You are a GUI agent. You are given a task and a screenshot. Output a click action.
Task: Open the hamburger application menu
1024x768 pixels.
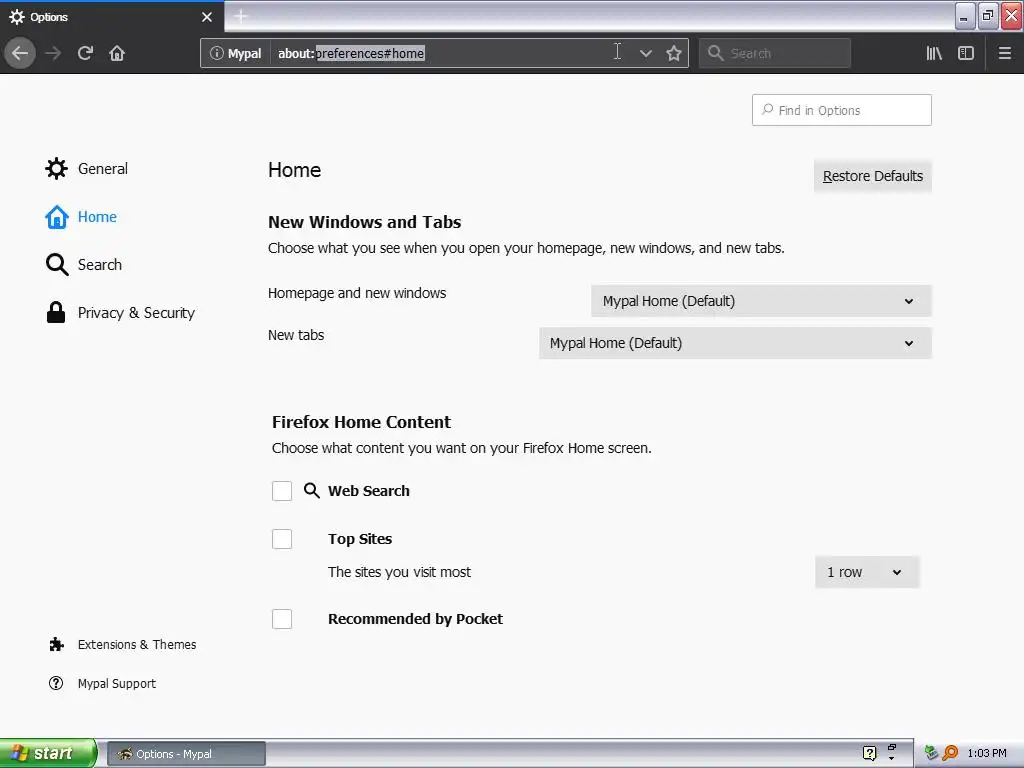point(1004,54)
